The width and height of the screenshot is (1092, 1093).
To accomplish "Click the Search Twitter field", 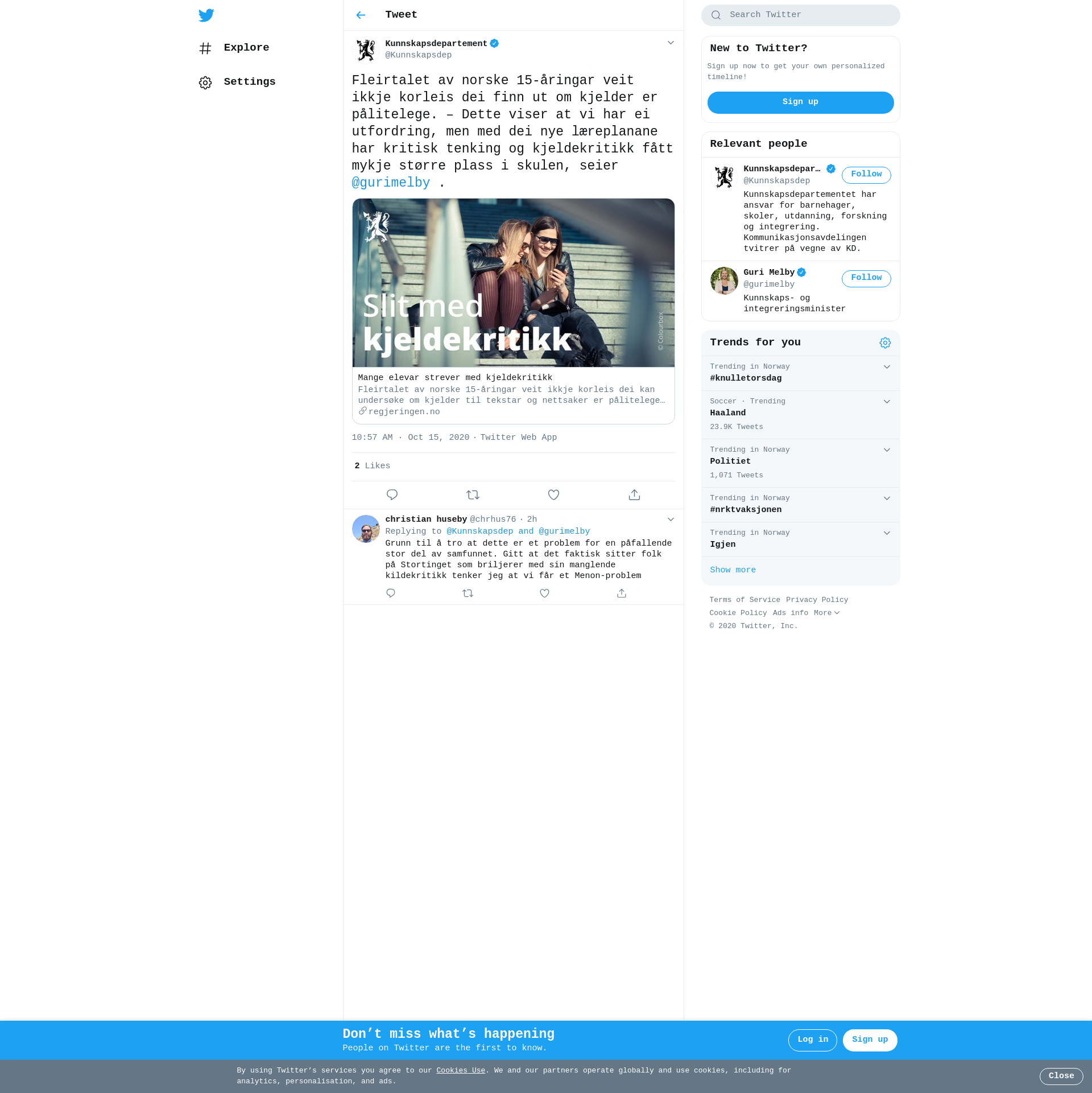I will coord(800,15).
